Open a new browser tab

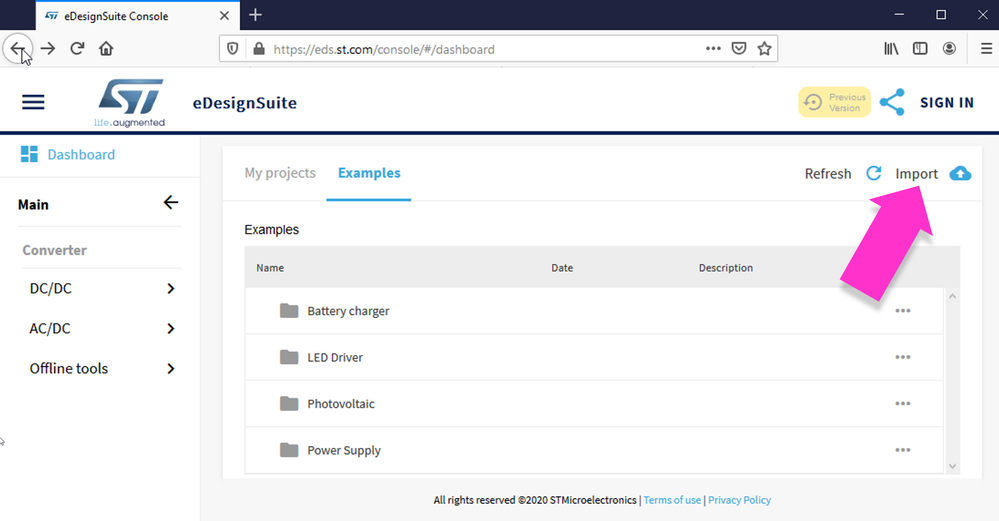[x=255, y=15]
